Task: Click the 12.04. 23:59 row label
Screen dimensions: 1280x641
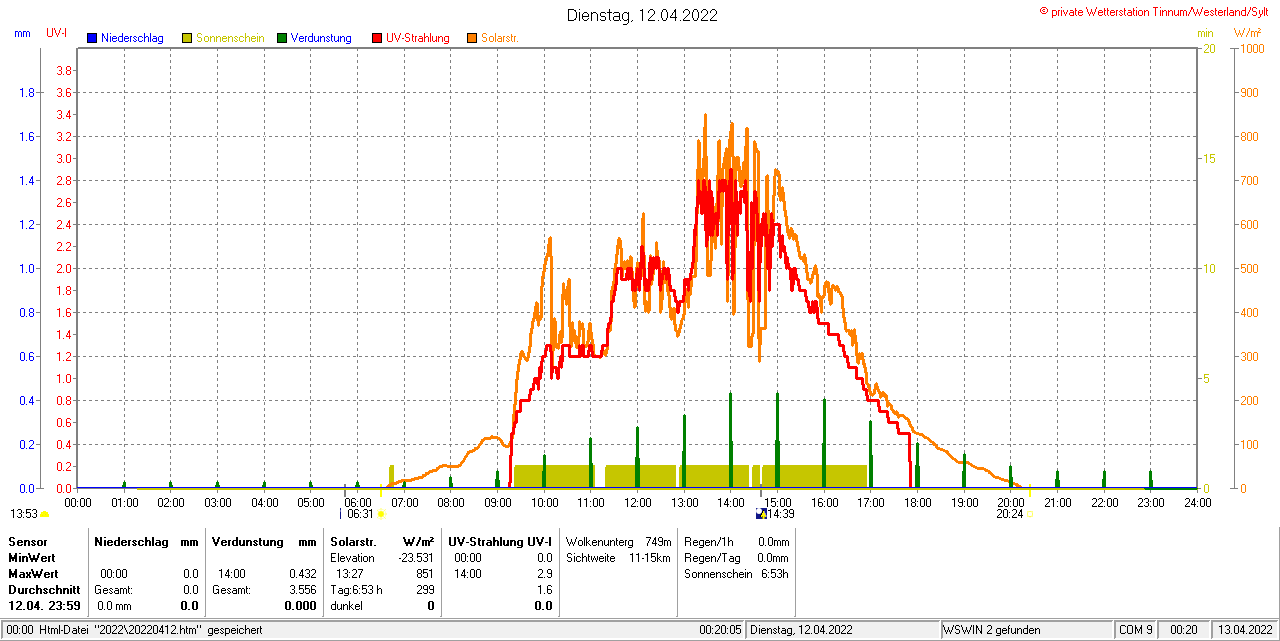Action: 44,606
